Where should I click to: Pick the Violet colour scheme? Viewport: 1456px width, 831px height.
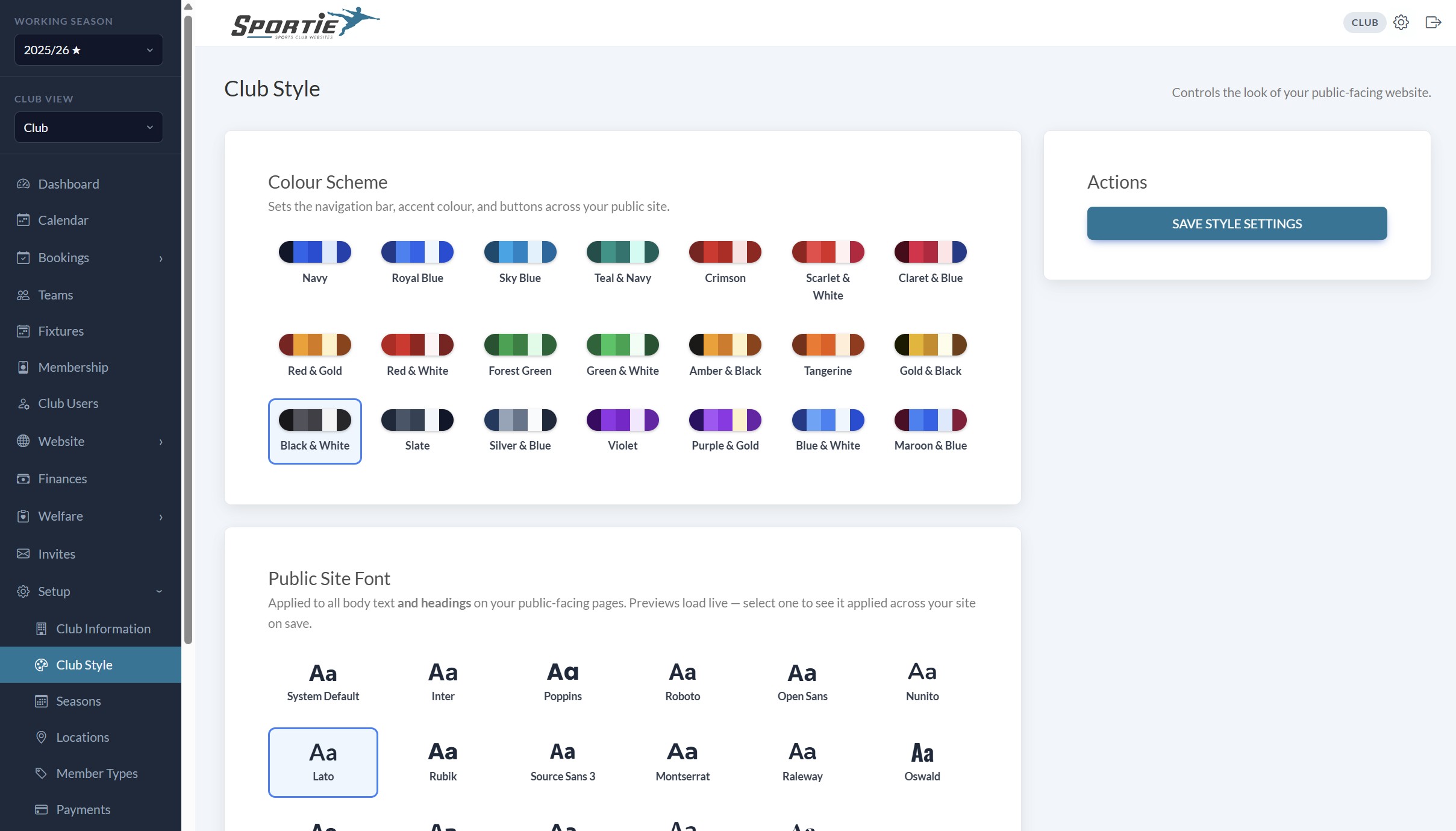[x=622, y=430]
